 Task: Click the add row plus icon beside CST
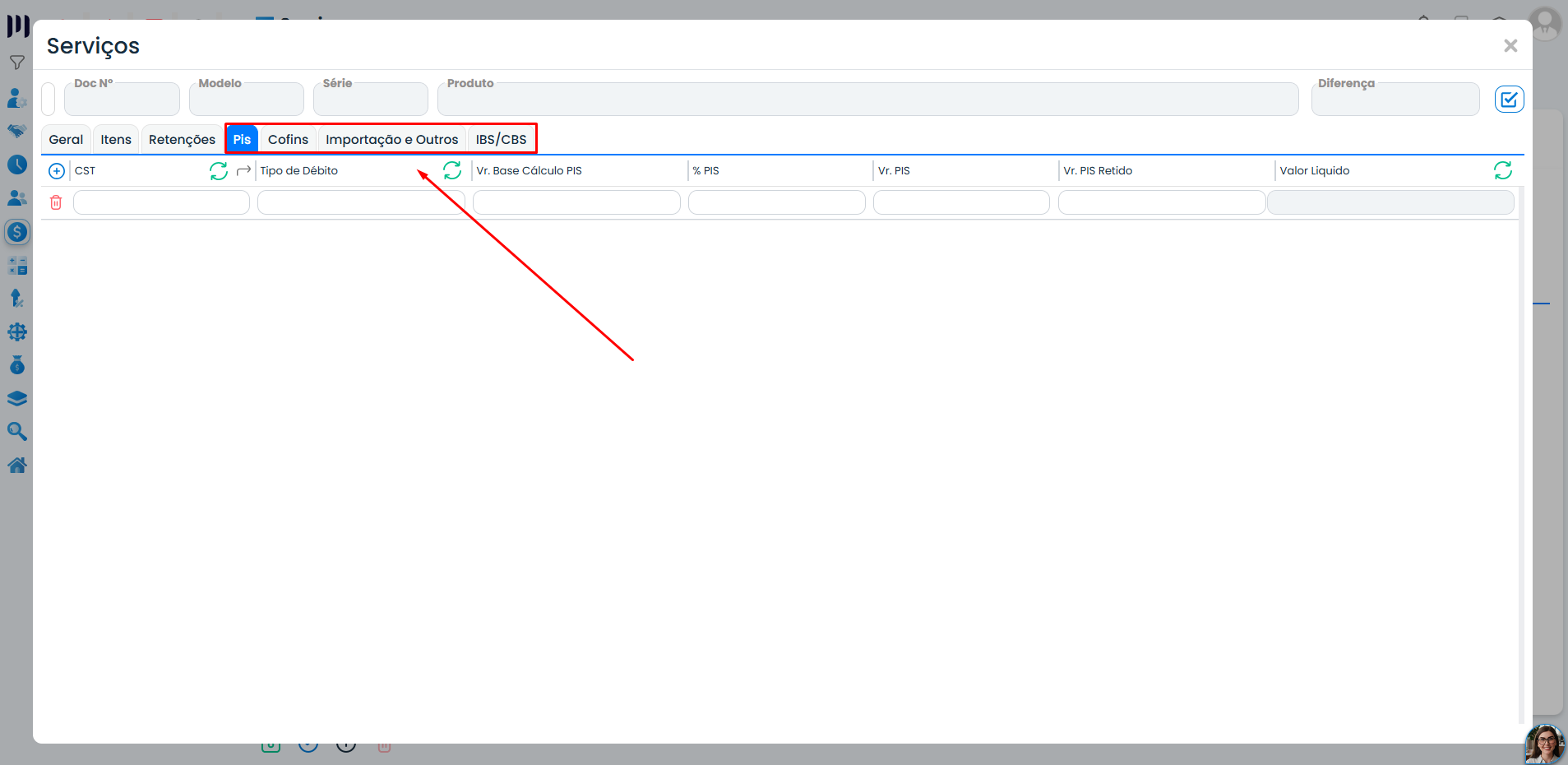pyautogui.click(x=57, y=171)
